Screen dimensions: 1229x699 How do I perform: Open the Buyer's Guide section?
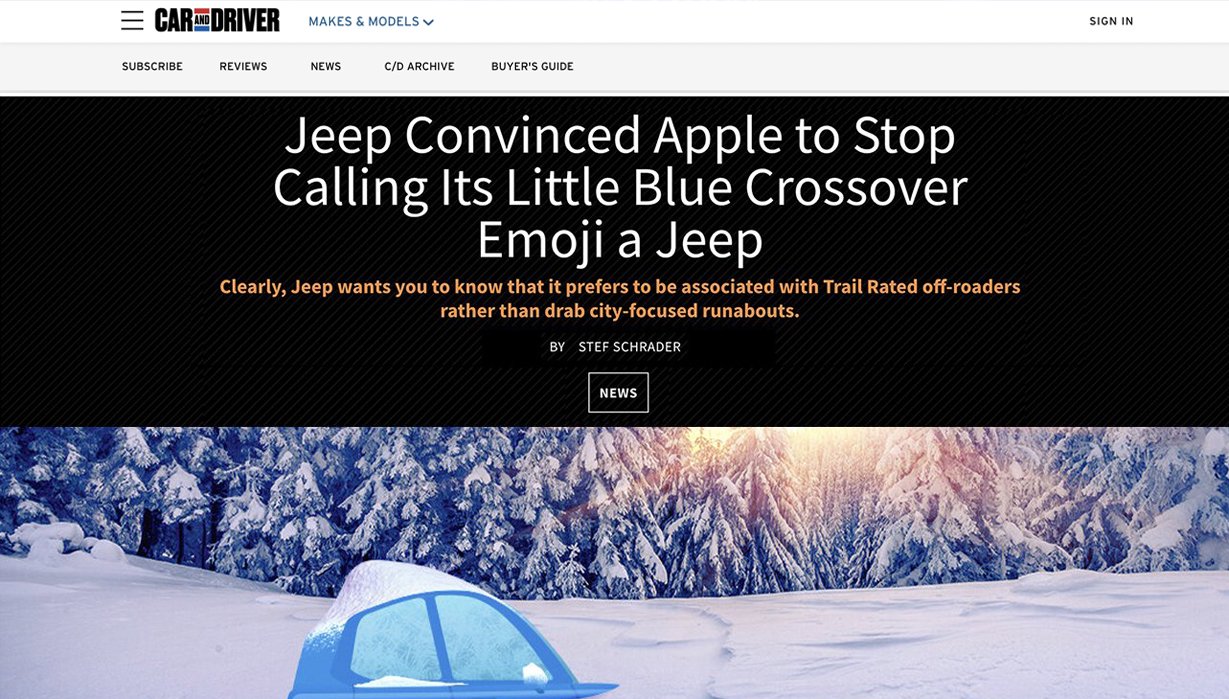[x=532, y=66]
